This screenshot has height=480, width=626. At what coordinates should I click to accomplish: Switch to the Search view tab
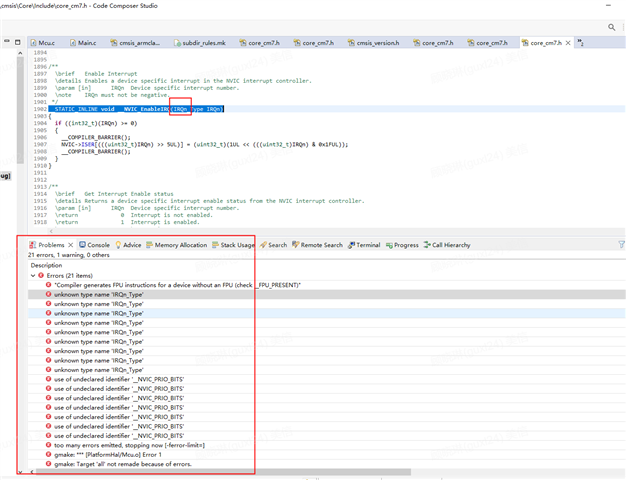[x=273, y=245]
